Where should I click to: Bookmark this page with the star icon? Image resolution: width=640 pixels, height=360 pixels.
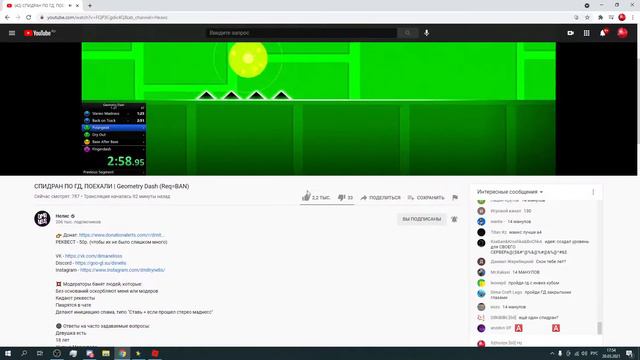pos(587,17)
